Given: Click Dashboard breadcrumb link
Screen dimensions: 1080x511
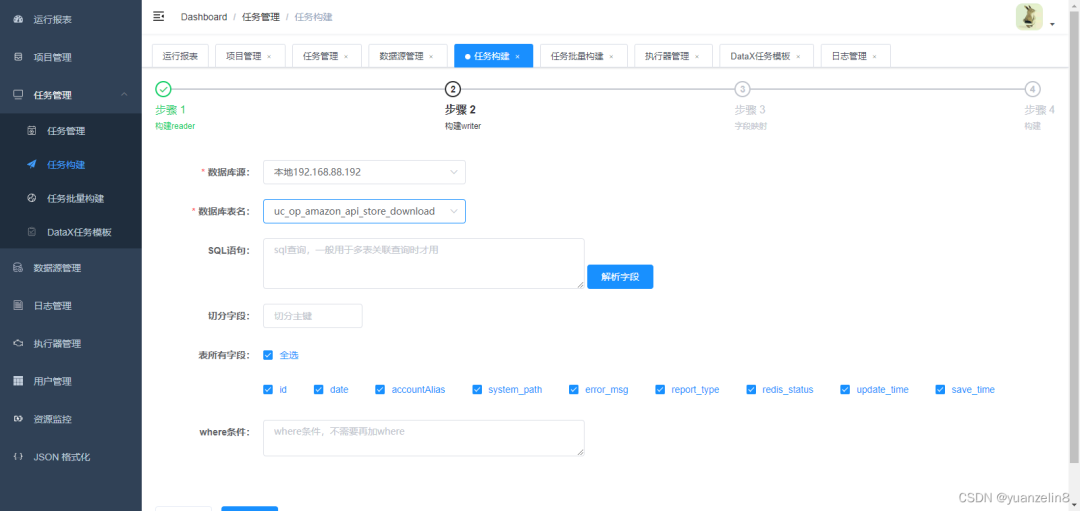Looking at the screenshot, I should 204,17.
